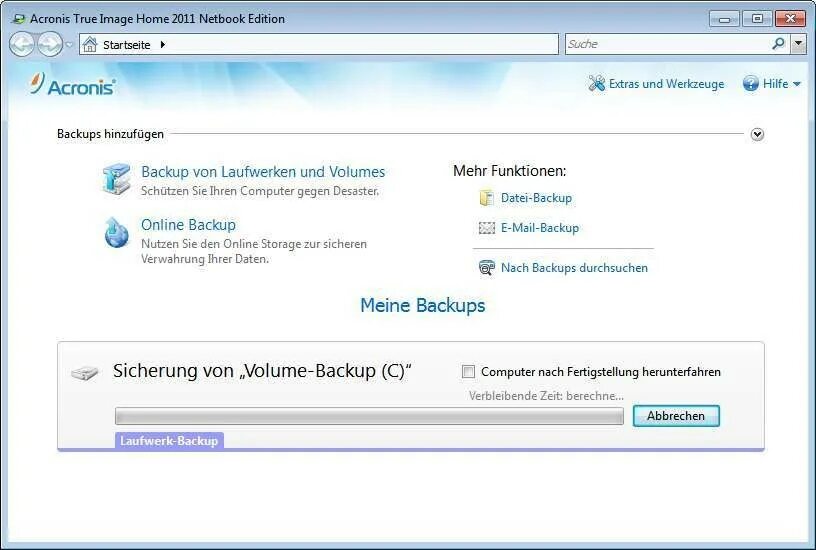Click the backup progress bar
This screenshot has height=550, width=816.
click(369, 416)
